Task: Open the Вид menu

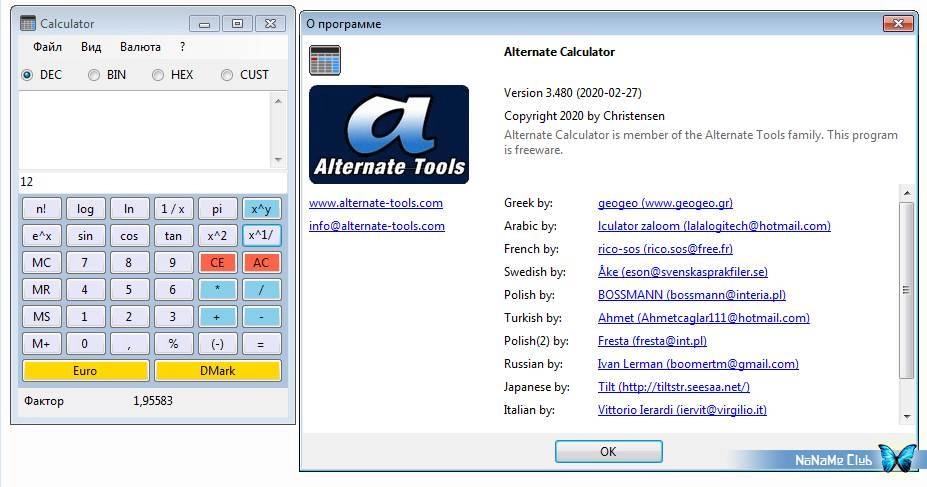Action: click(x=91, y=47)
